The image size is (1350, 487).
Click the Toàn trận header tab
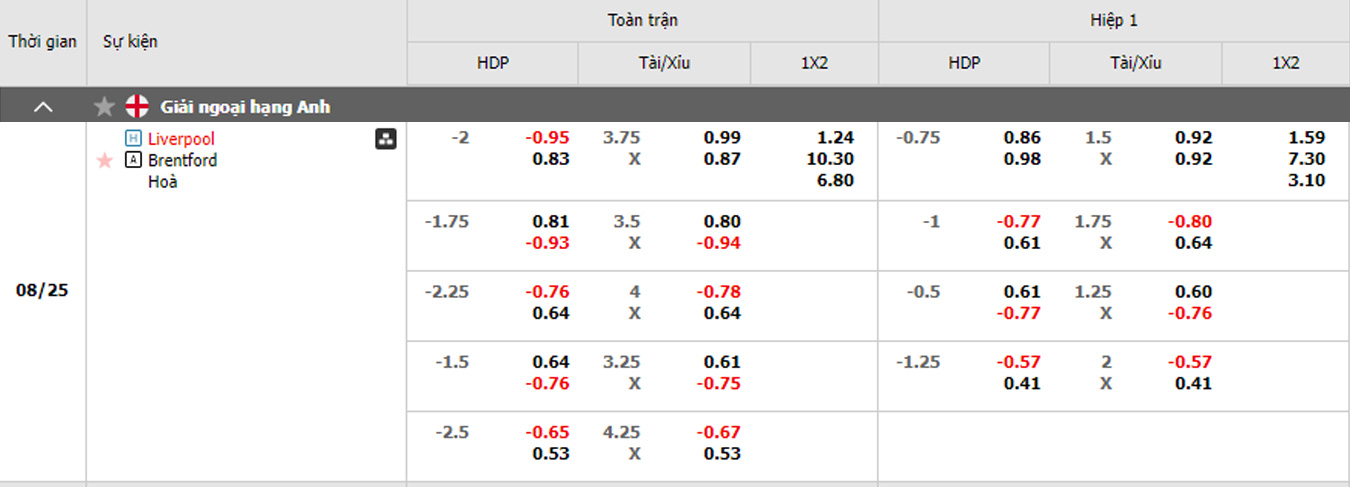pyautogui.click(x=642, y=20)
